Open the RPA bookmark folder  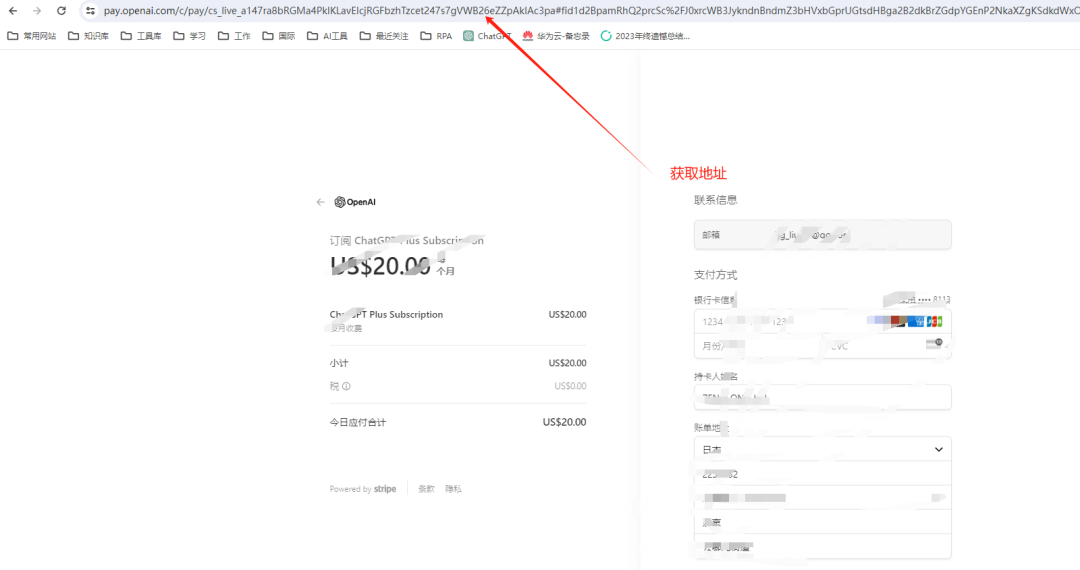pyautogui.click(x=436, y=36)
